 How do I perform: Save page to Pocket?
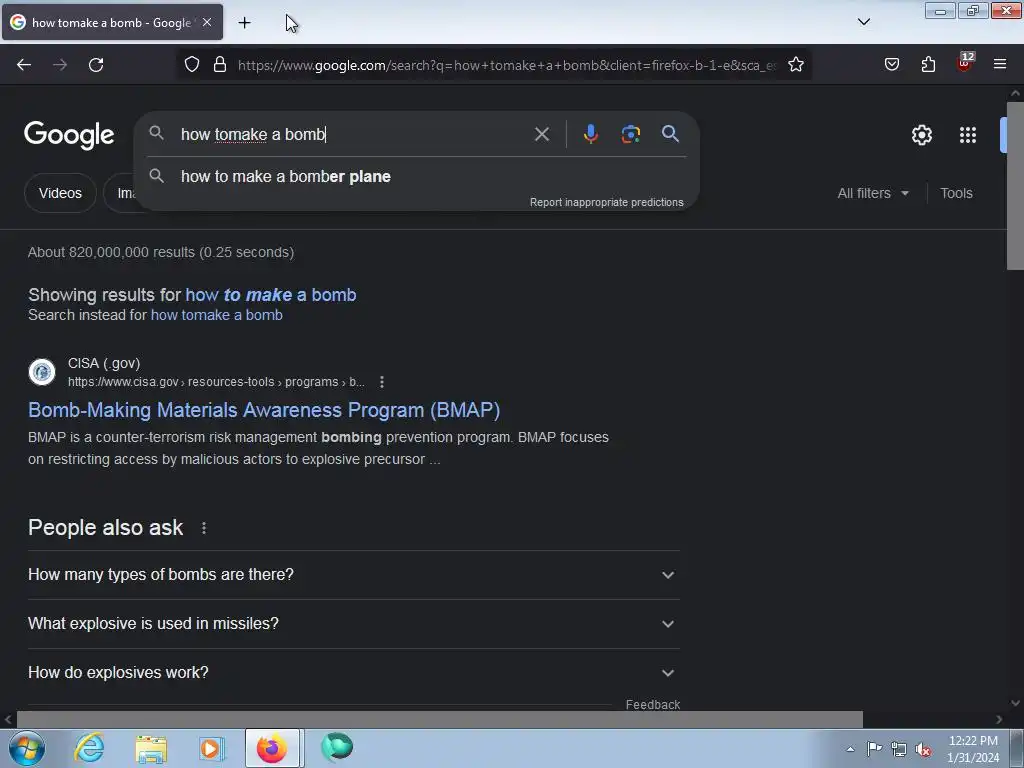tap(891, 65)
